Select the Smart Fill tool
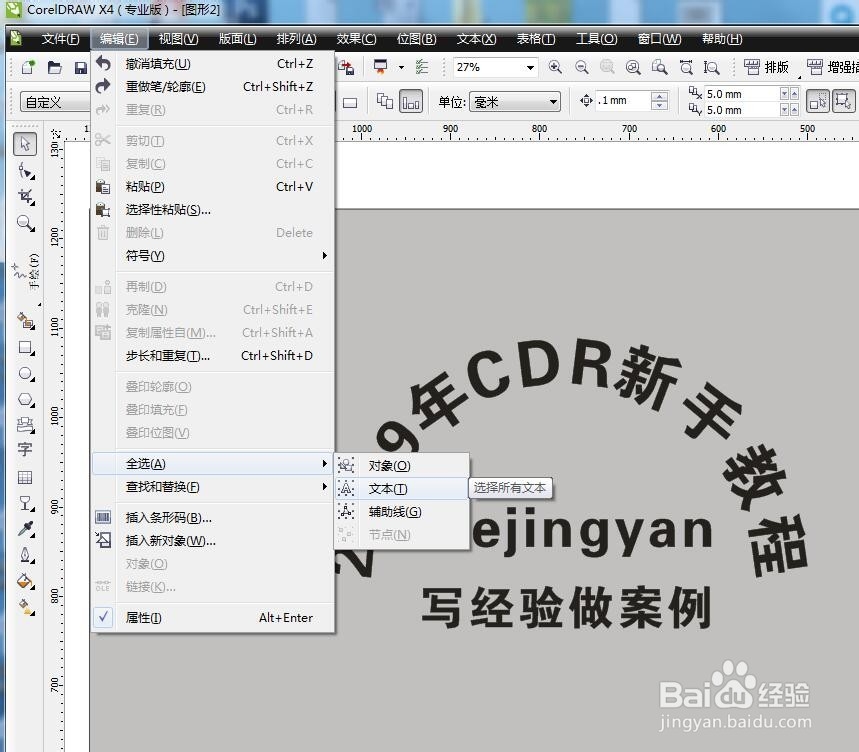Screen dimensions: 859x752 click(x=25, y=320)
